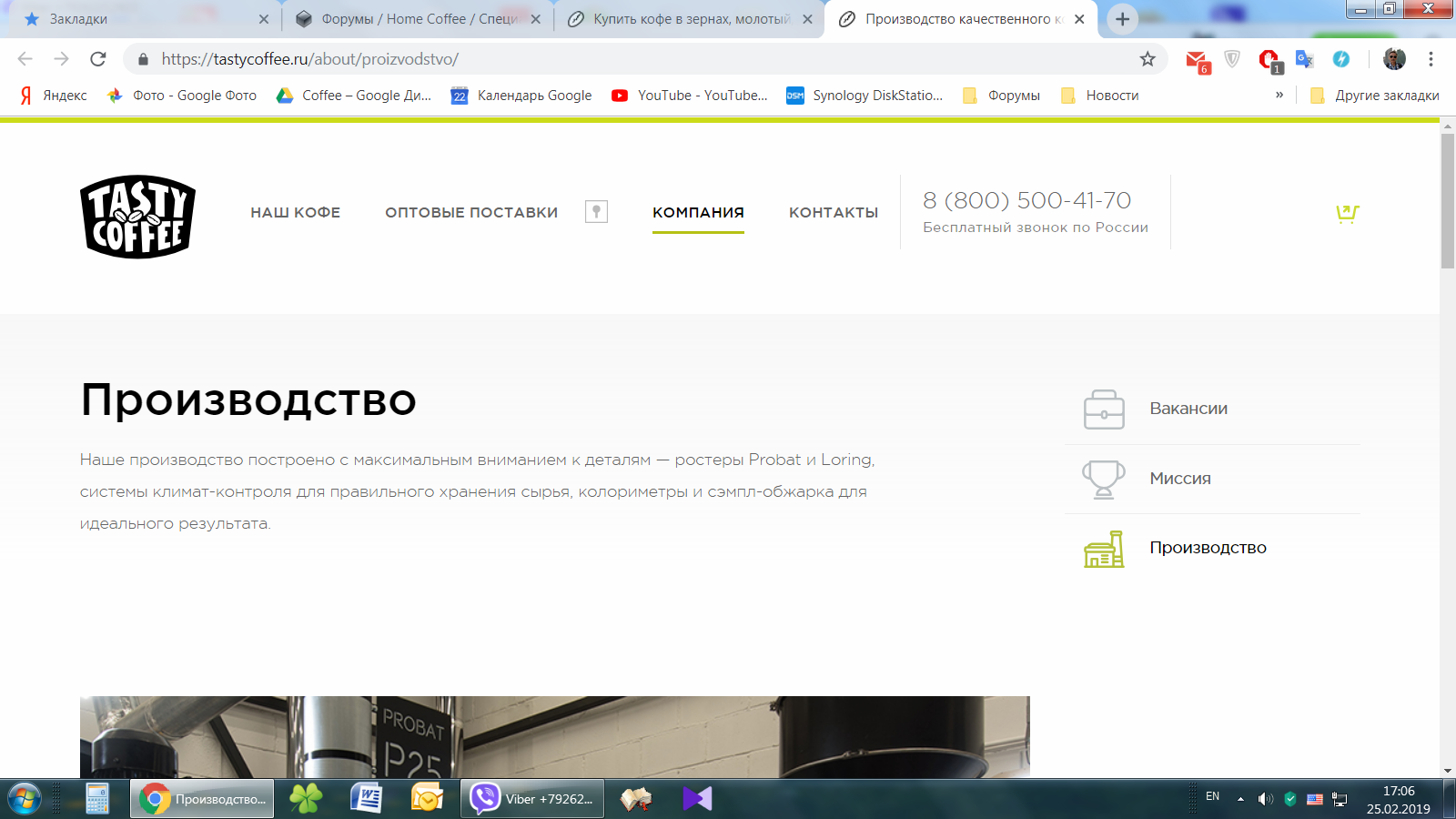
Task: Click the Probat roaster photo
Action: (x=555, y=737)
